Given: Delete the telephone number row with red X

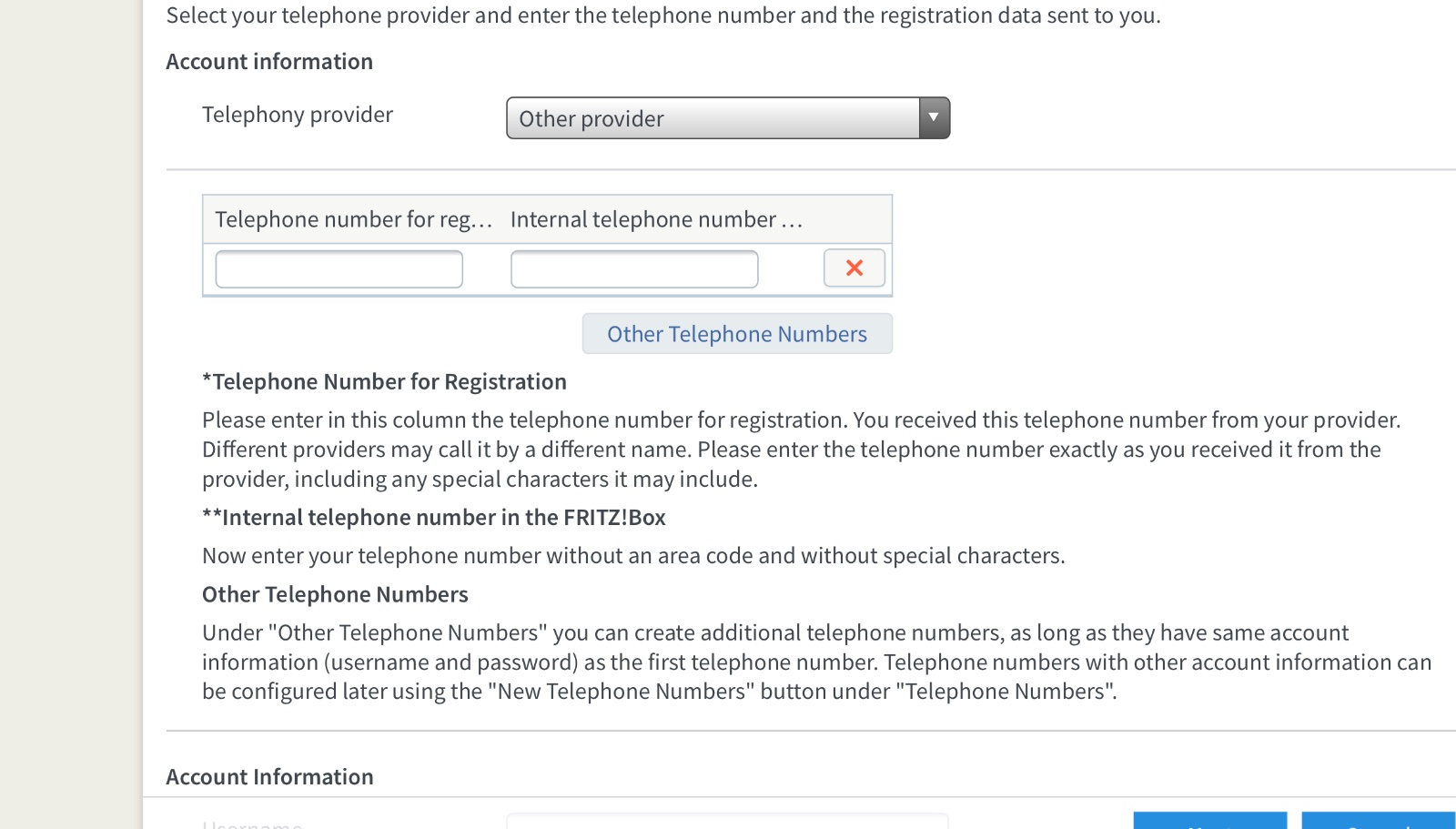Looking at the screenshot, I should coord(854,268).
